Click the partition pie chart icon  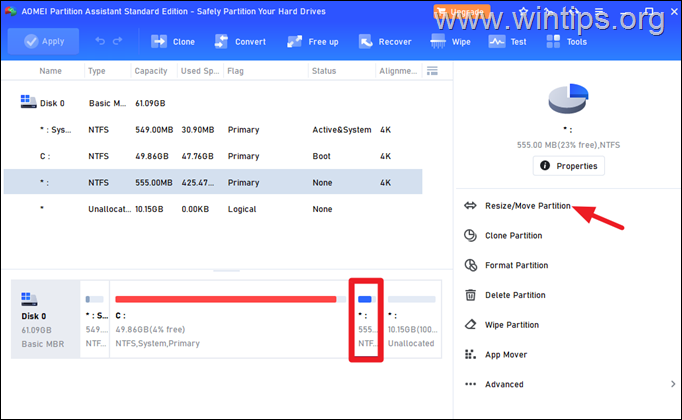pyautogui.click(x=568, y=99)
